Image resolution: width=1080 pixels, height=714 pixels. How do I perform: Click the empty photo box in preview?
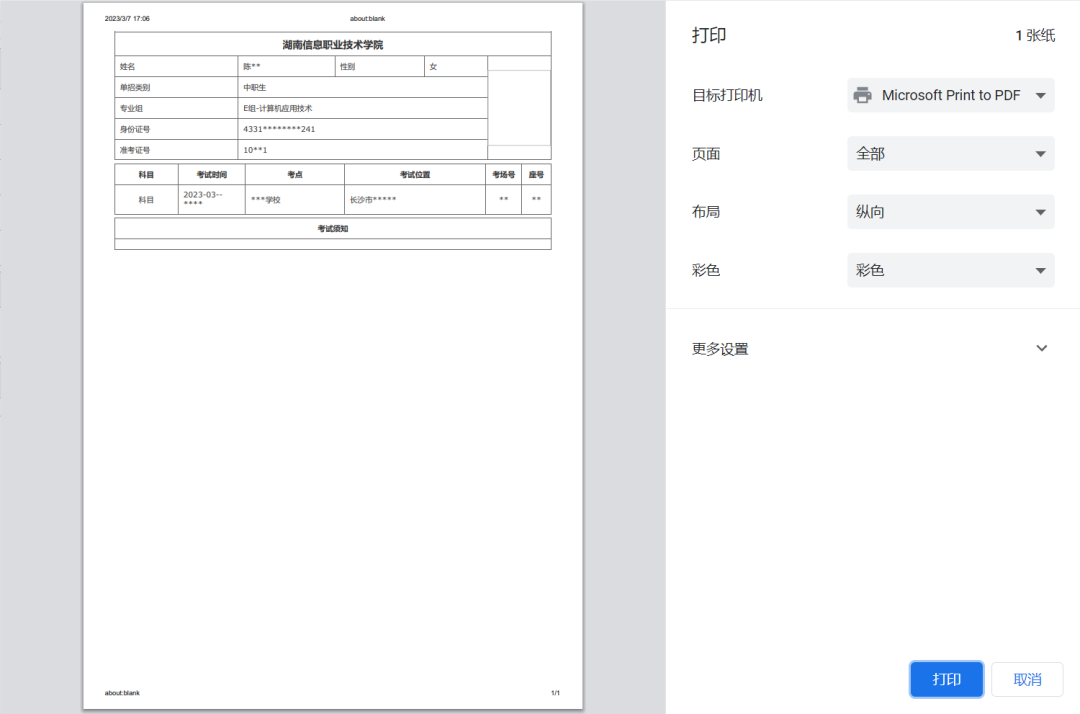[x=519, y=108]
